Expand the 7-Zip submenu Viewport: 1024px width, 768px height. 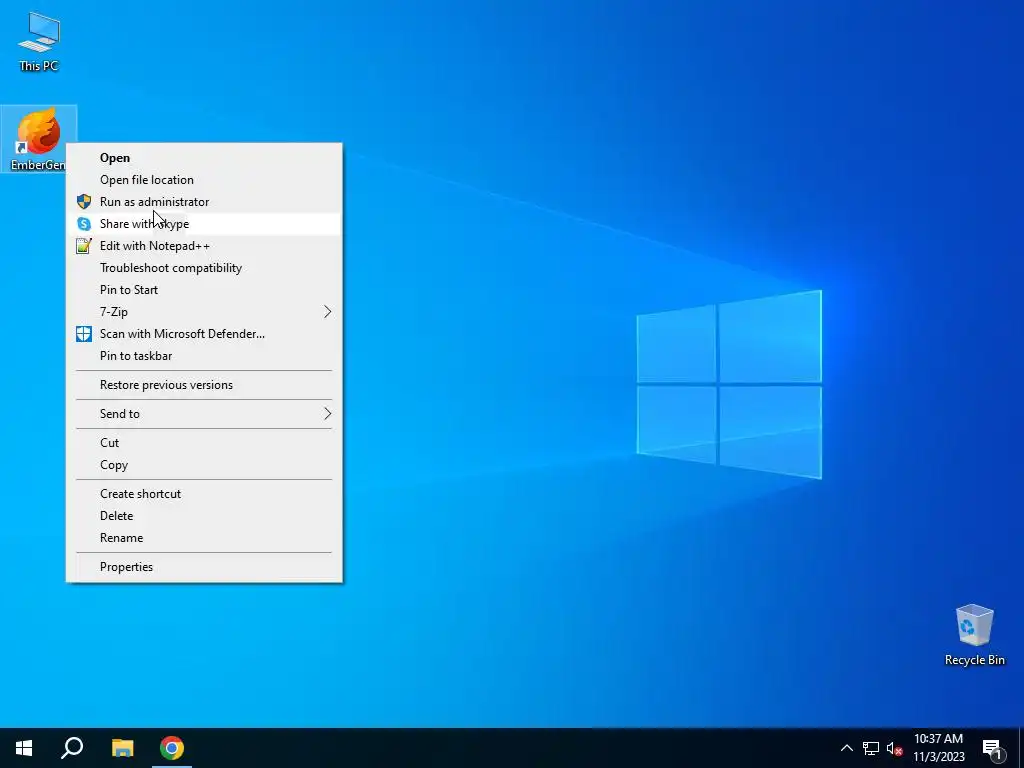[x=204, y=312]
